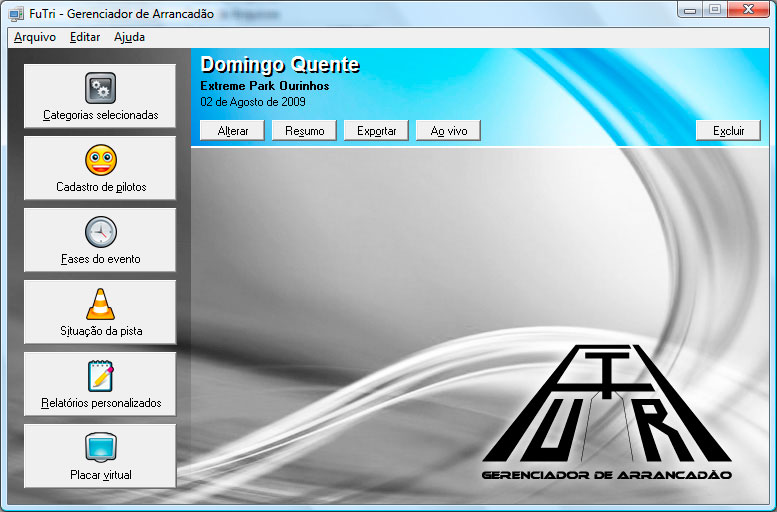This screenshot has width=777, height=512.
Task: Click the event date 02 de Agosto de 2009
Action: (x=253, y=102)
